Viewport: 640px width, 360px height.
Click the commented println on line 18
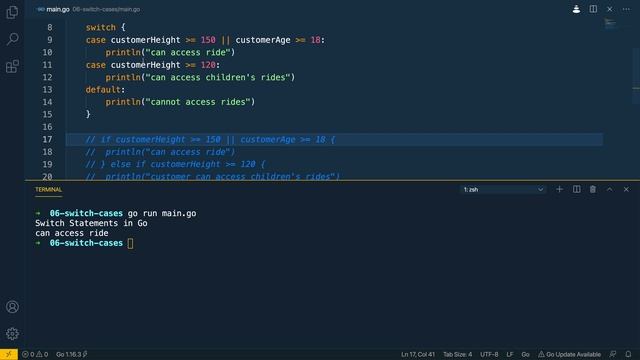click(160, 152)
